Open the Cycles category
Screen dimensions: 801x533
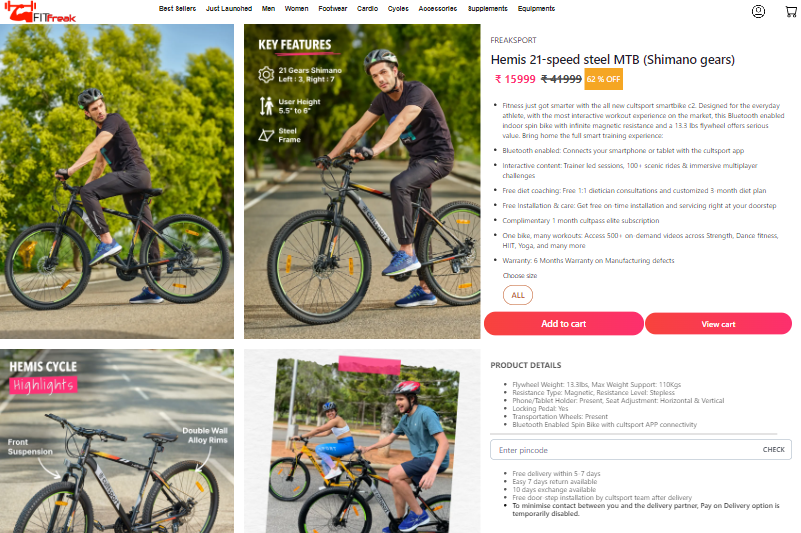398,9
